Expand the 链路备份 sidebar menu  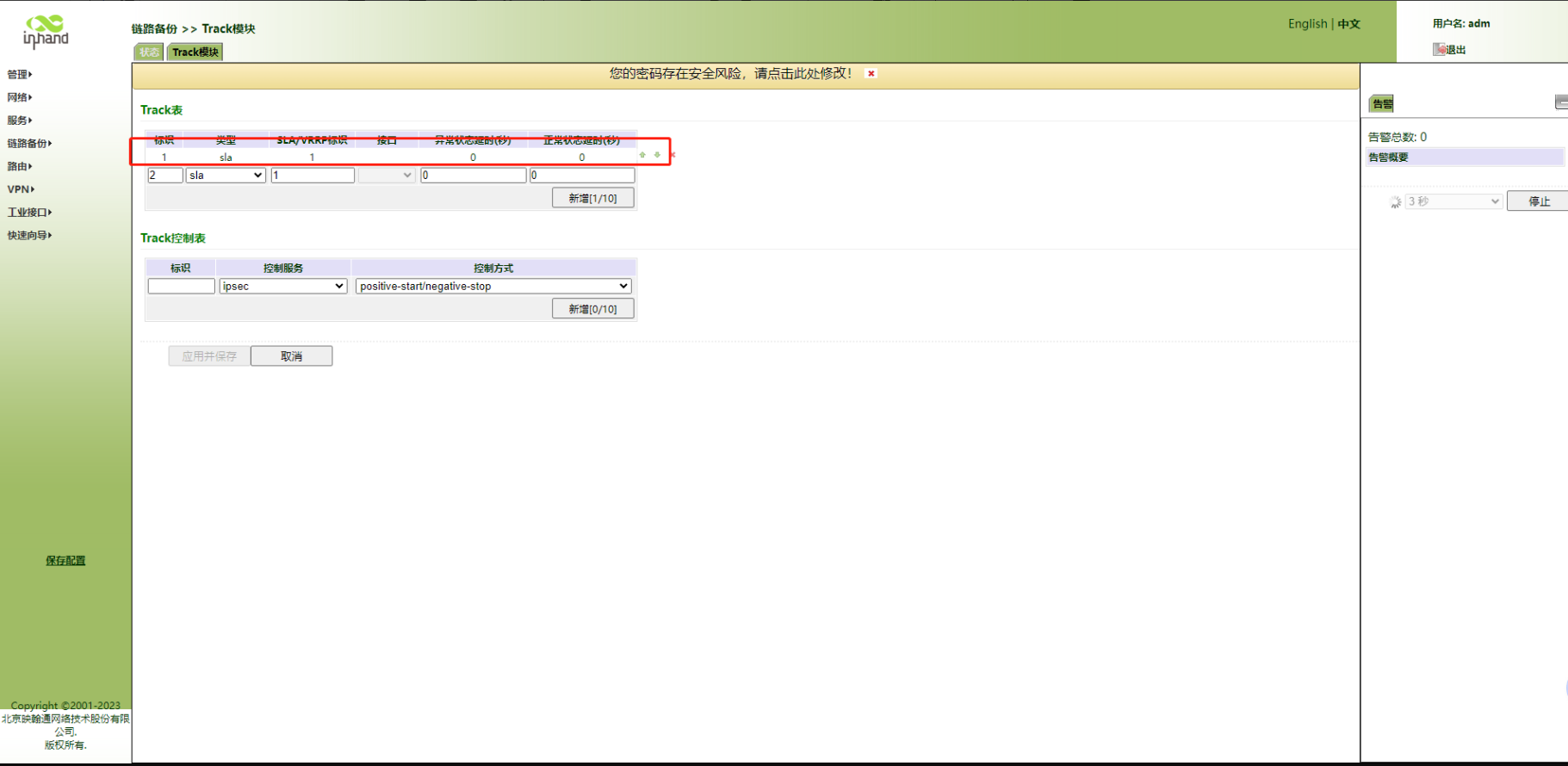(x=29, y=144)
